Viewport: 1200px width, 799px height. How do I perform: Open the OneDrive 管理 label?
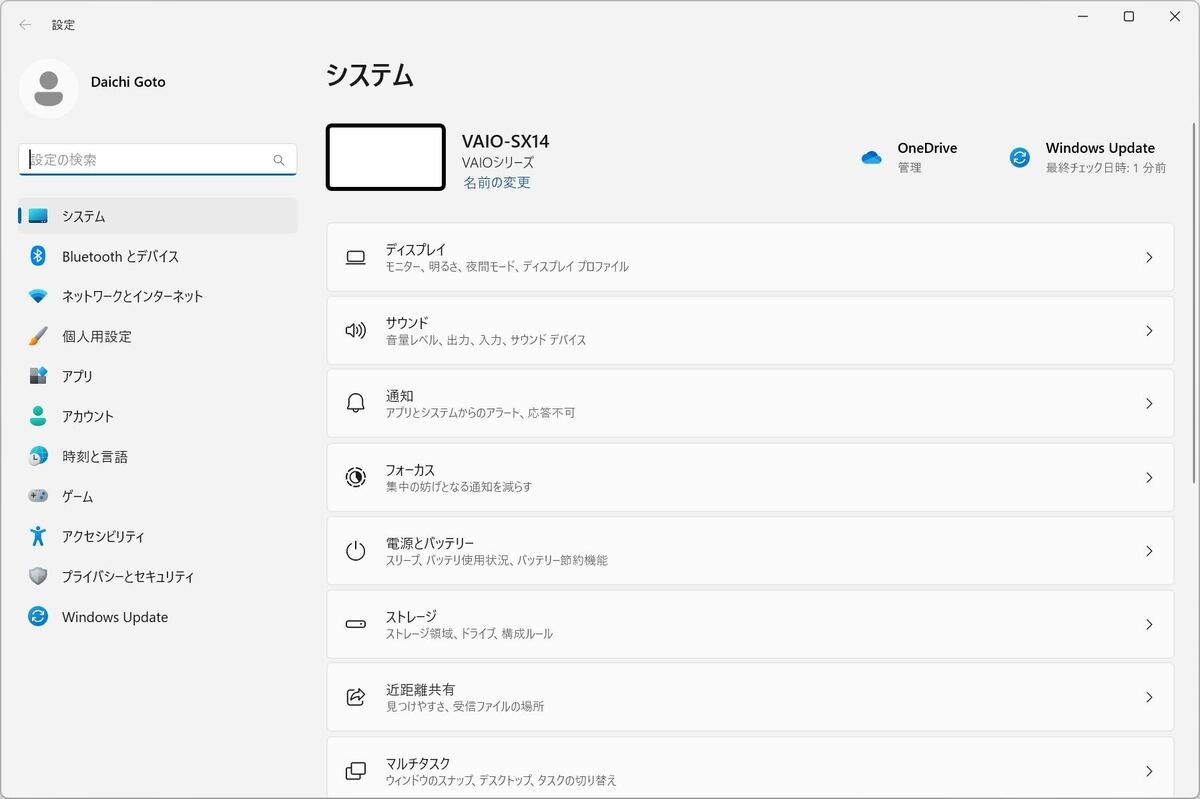tap(909, 168)
